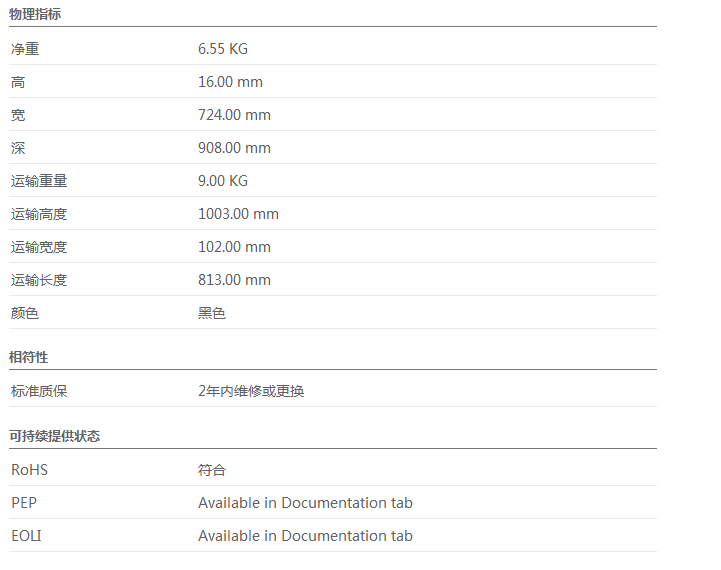Click the 9.00 KG shipping weight value

point(223,181)
